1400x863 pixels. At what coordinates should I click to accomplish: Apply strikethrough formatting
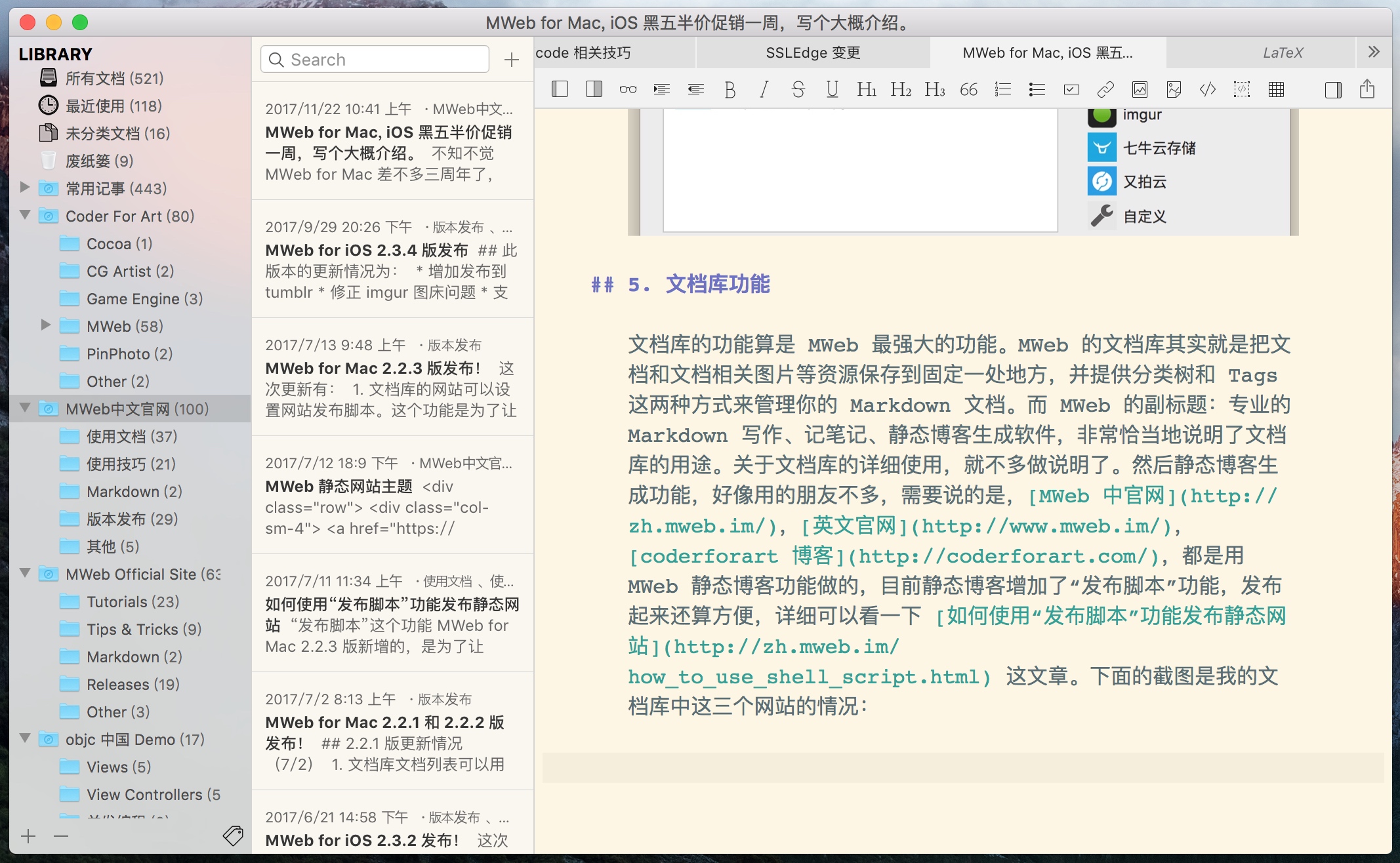point(798,89)
